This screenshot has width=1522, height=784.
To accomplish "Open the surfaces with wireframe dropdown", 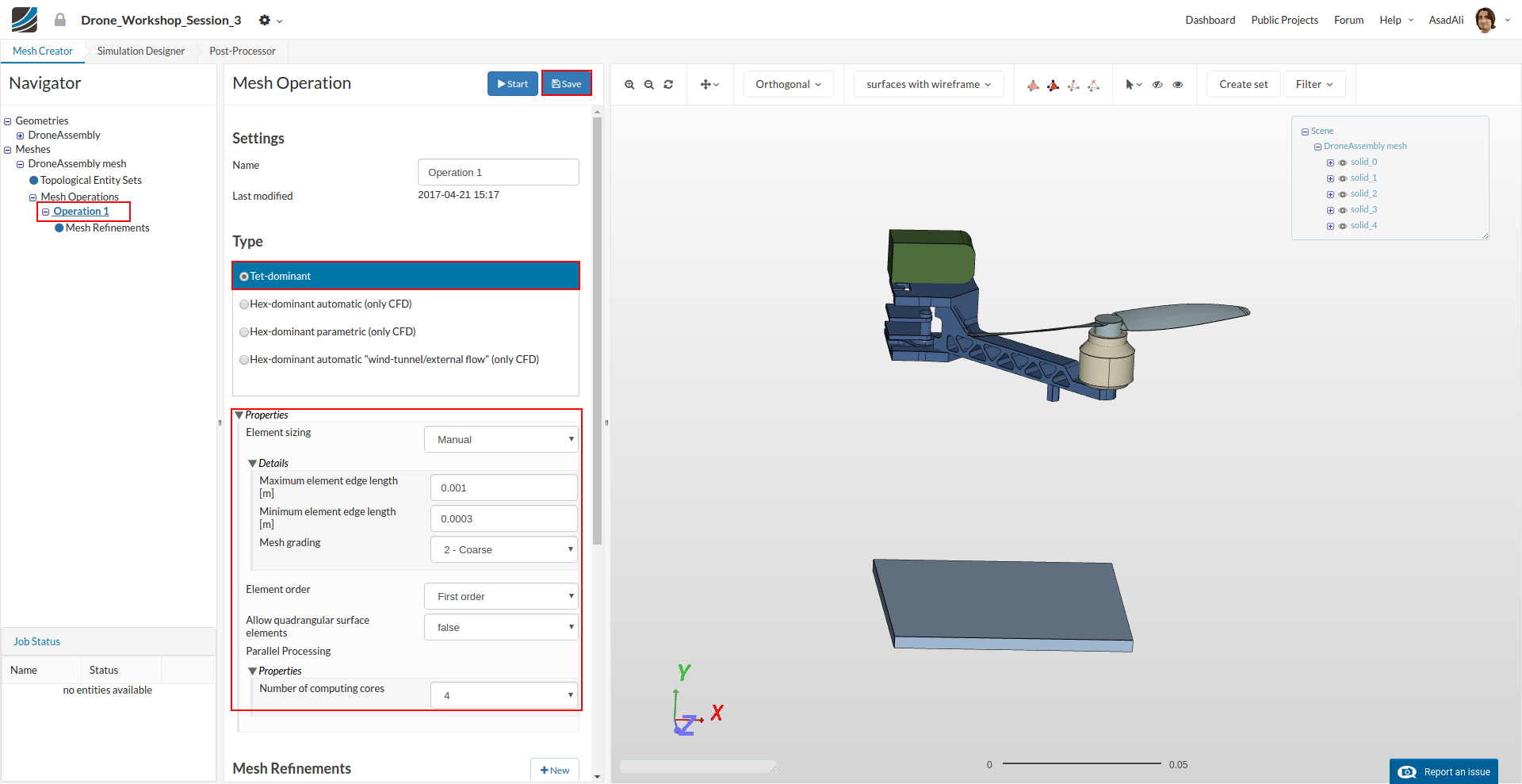I will (928, 85).
